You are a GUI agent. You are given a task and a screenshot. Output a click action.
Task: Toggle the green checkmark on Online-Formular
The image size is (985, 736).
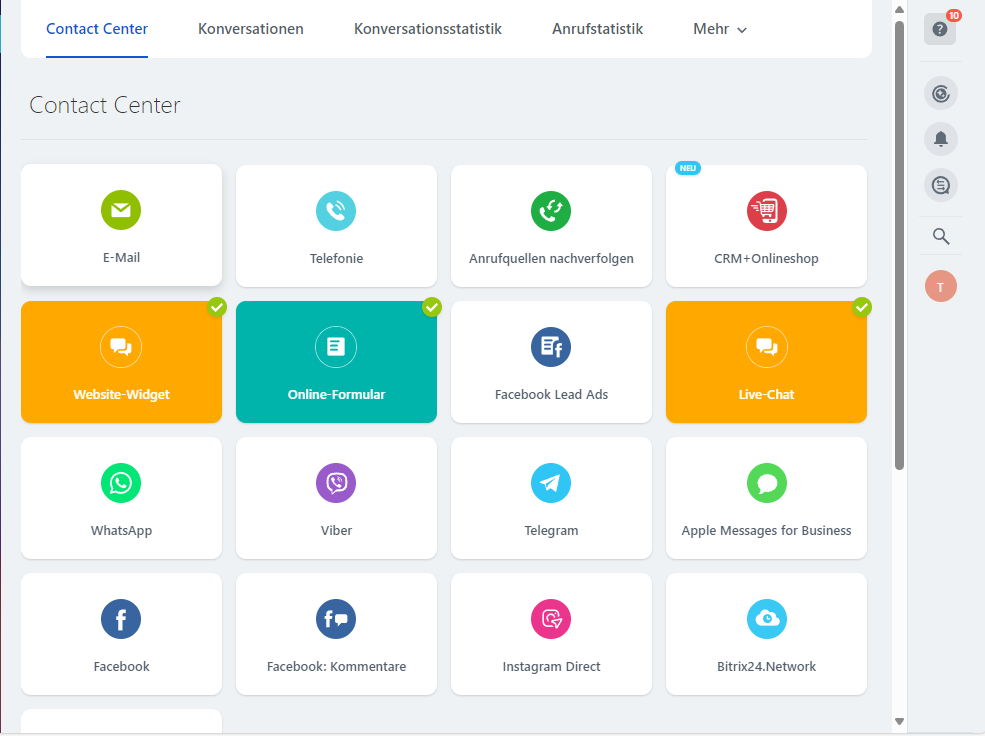(432, 308)
